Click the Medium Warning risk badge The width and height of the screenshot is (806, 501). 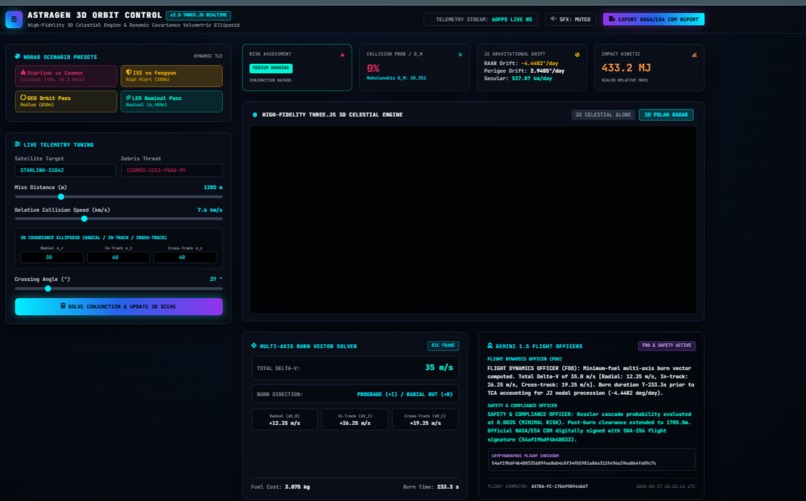[x=271, y=68]
